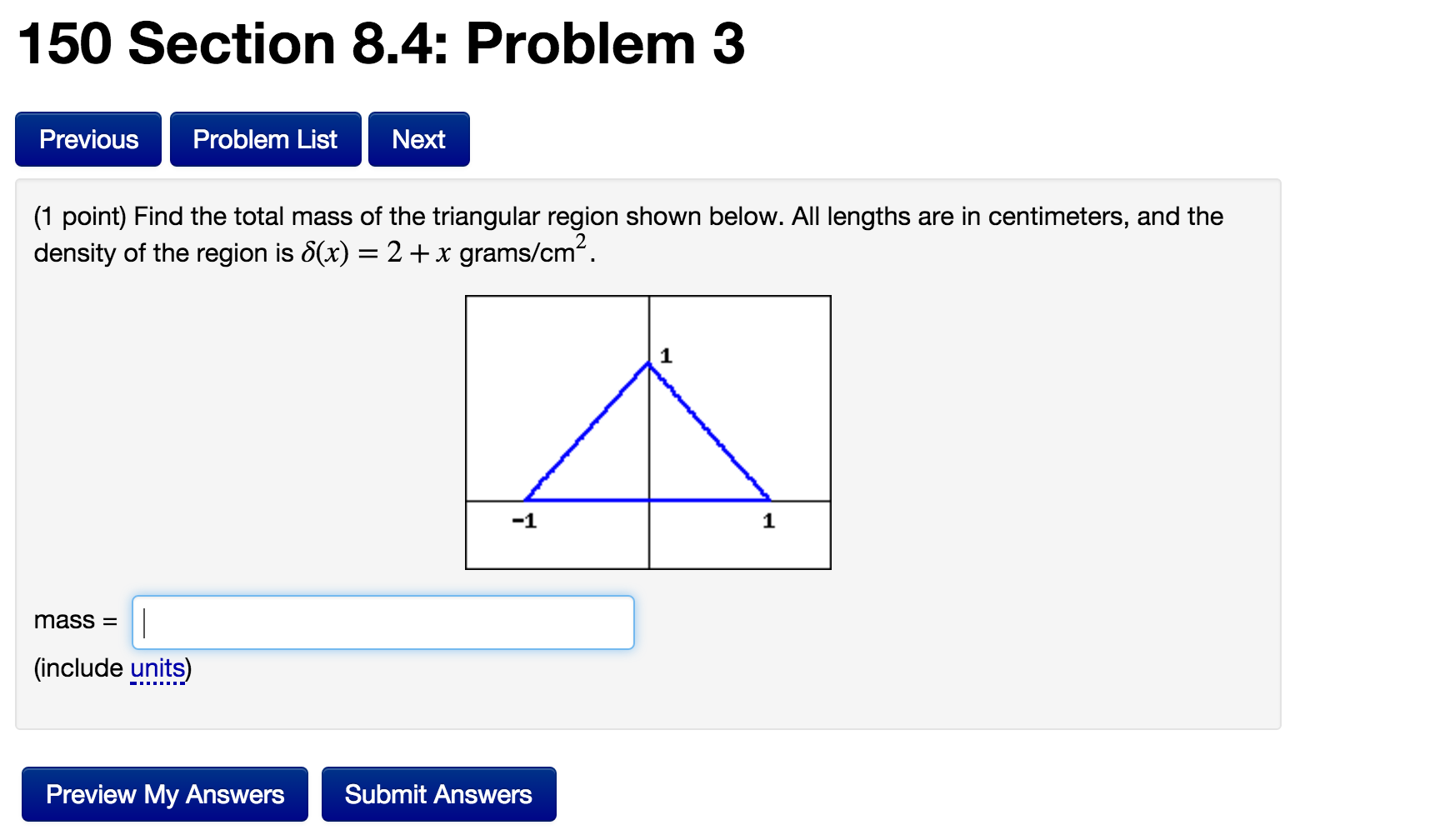Advance to the Next problem
The width and height of the screenshot is (1440, 840).
pyautogui.click(x=419, y=139)
